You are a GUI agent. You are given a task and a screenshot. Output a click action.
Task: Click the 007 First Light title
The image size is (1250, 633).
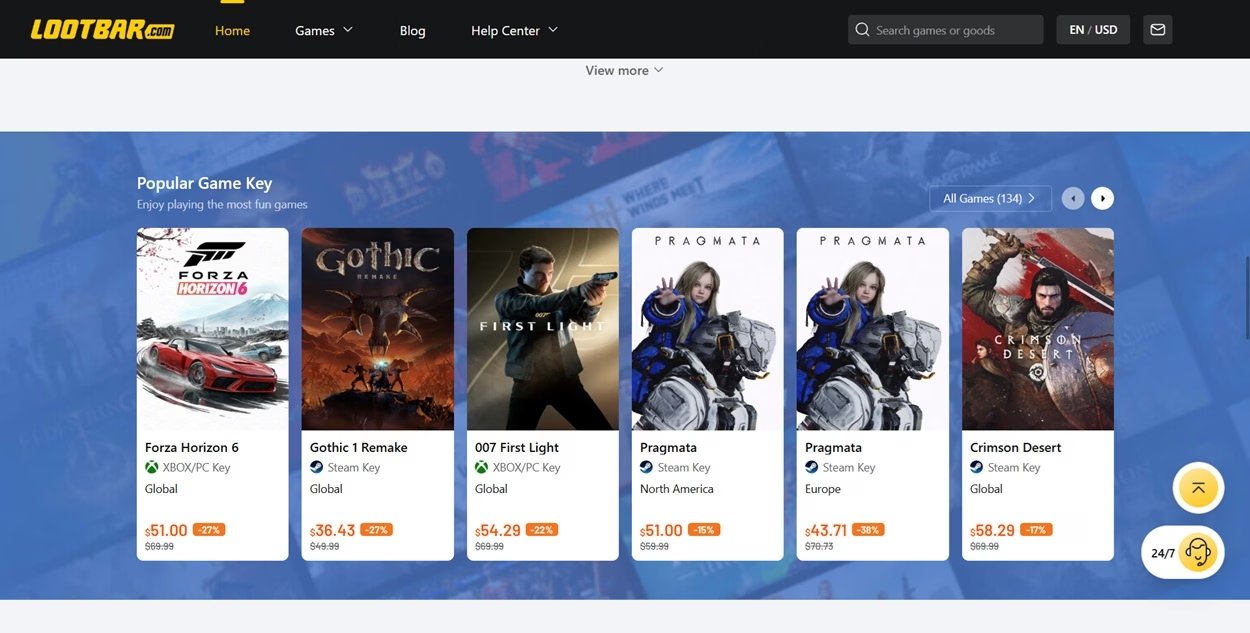pos(517,447)
